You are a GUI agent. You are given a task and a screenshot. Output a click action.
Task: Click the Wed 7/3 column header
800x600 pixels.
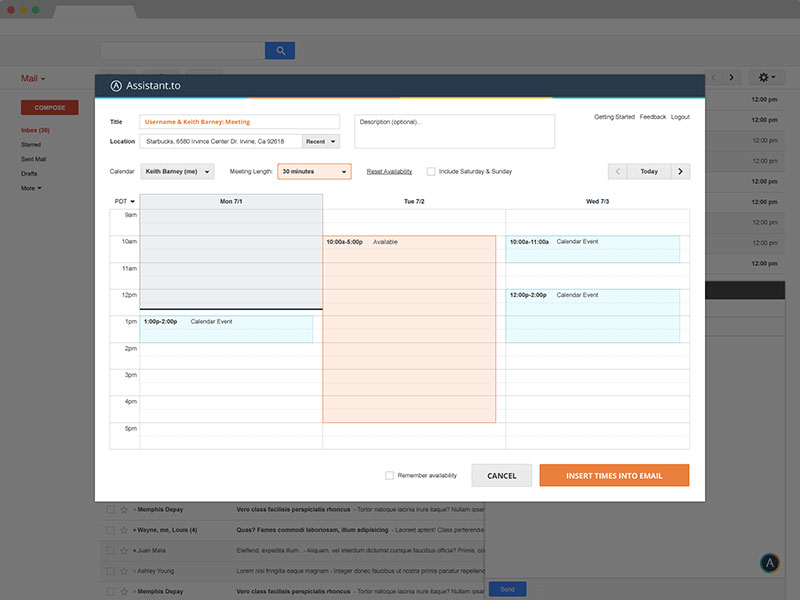(x=597, y=202)
